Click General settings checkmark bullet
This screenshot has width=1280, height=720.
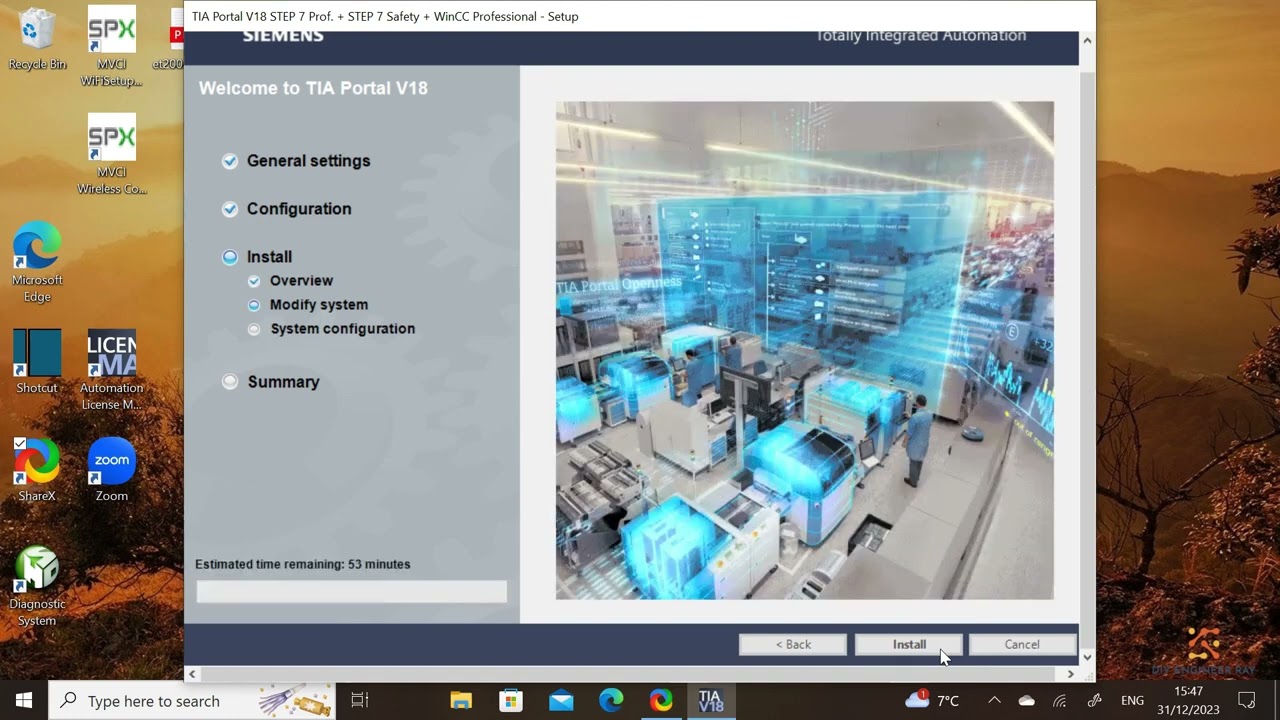pos(230,161)
